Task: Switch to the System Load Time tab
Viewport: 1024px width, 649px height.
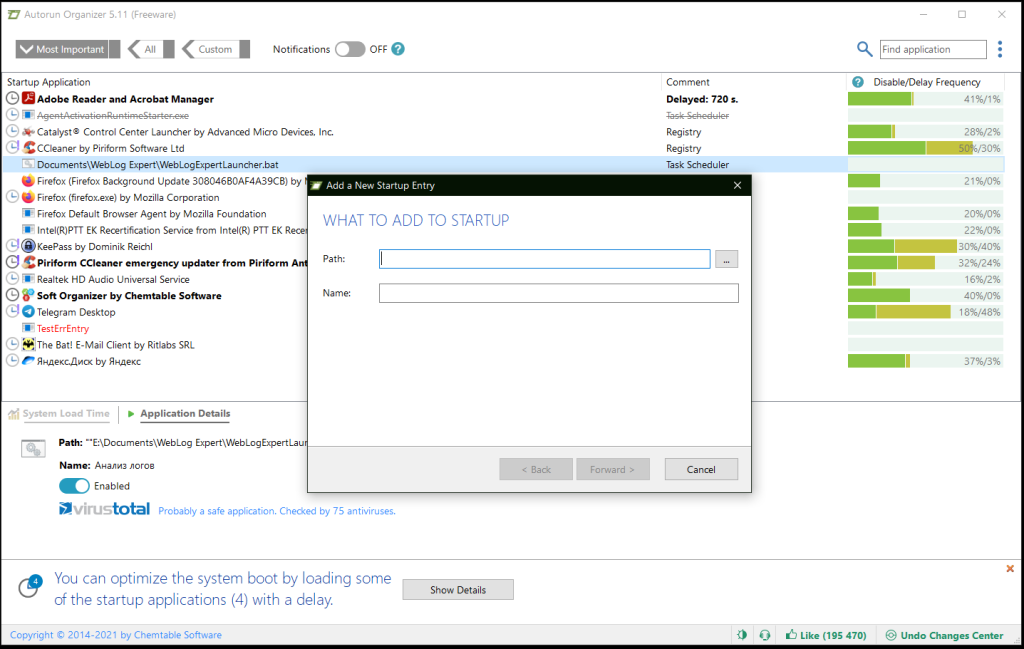Action: 59,413
